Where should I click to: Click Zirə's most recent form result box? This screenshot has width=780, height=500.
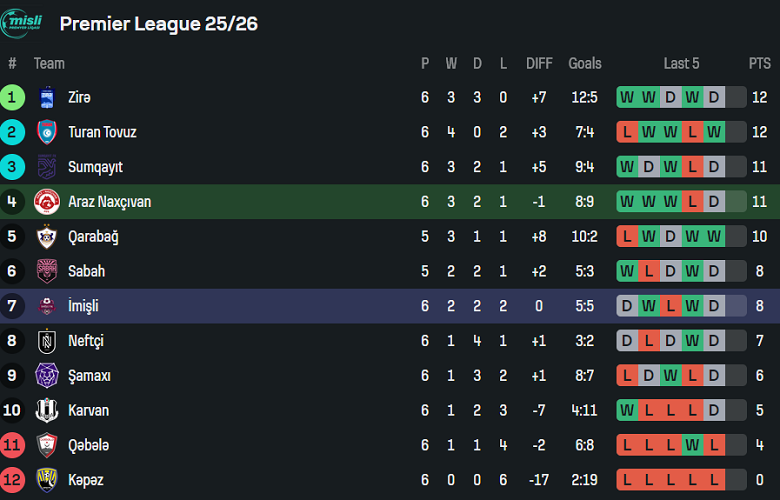pos(714,98)
